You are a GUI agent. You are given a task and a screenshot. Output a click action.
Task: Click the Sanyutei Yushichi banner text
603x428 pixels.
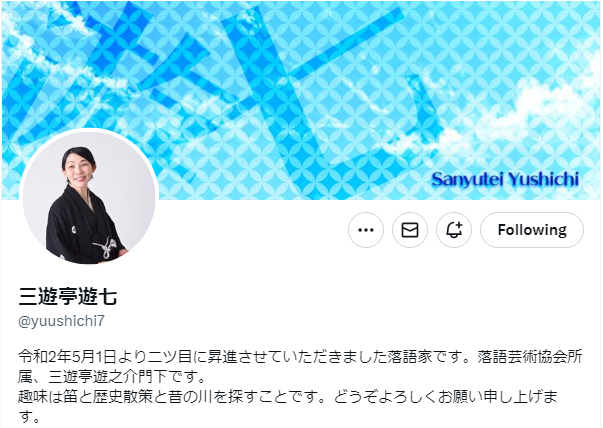(x=505, y=179)
